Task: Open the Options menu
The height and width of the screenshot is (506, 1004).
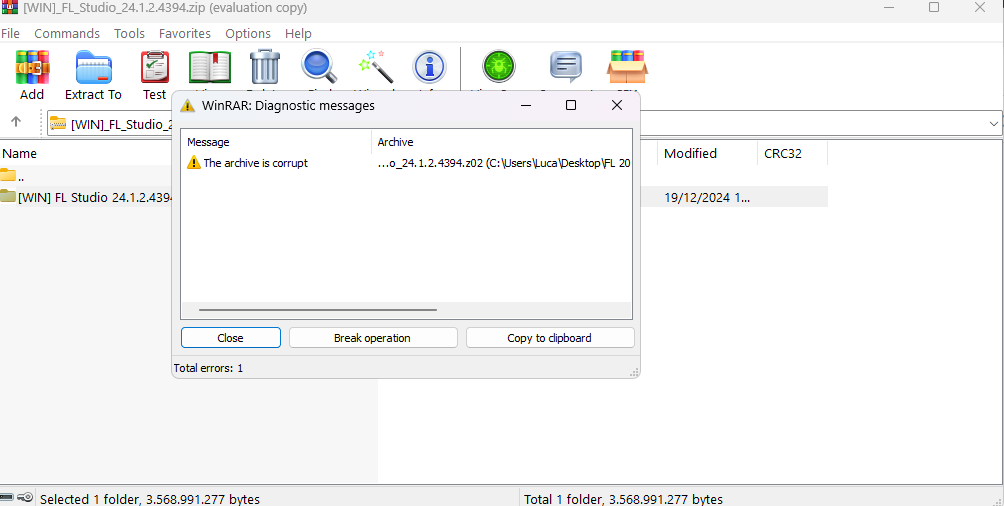Action: click(248, 33)
